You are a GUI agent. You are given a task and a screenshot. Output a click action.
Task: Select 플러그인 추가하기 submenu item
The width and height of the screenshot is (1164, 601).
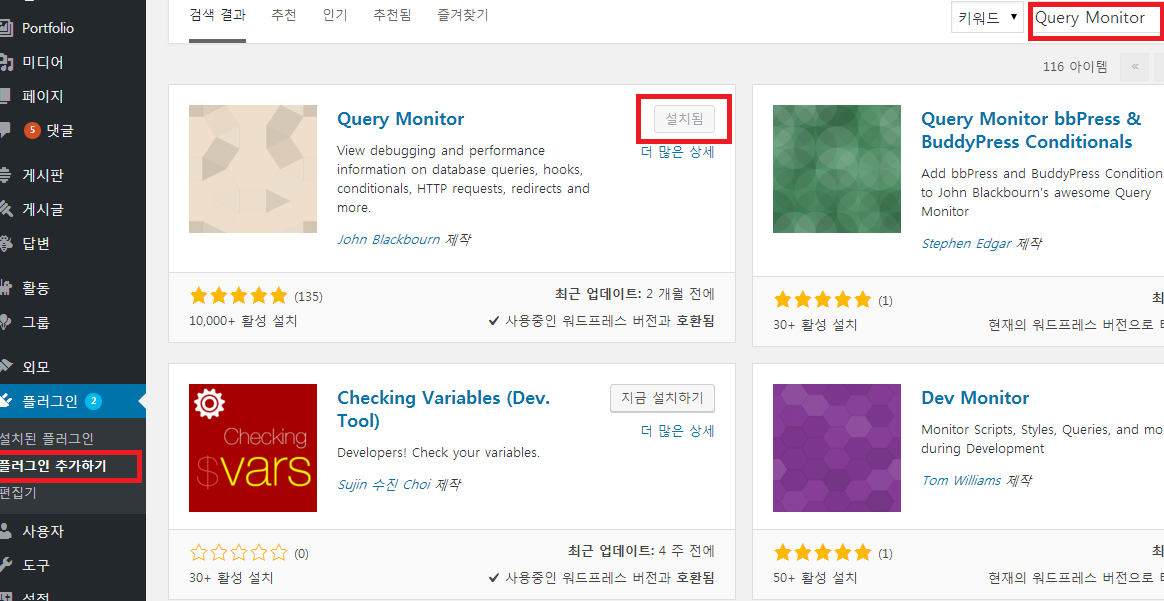[53, 466]
